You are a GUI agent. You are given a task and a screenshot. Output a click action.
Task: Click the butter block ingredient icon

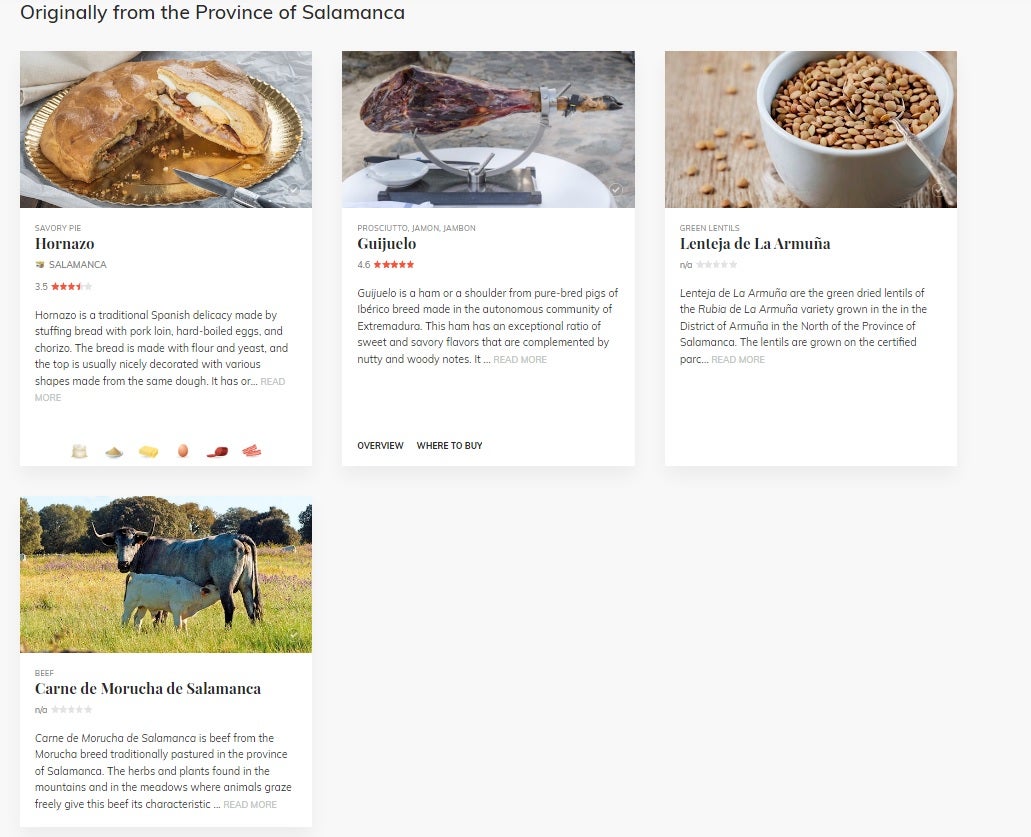[x=149, y=451]
